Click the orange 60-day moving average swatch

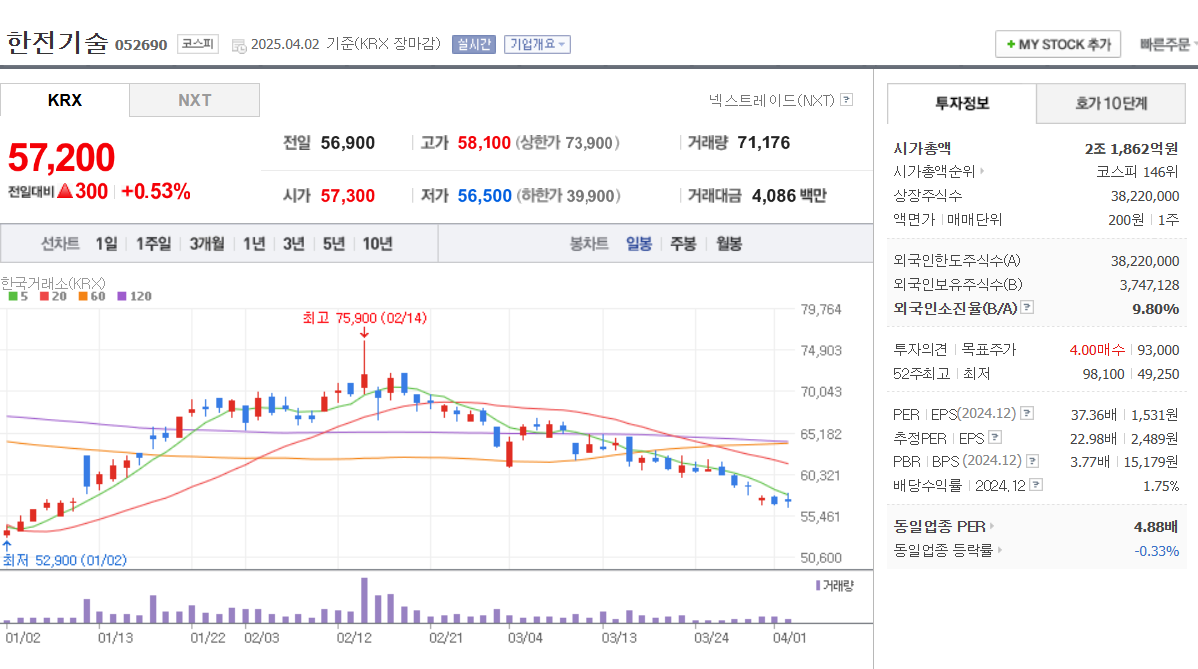tap(83, 296)
